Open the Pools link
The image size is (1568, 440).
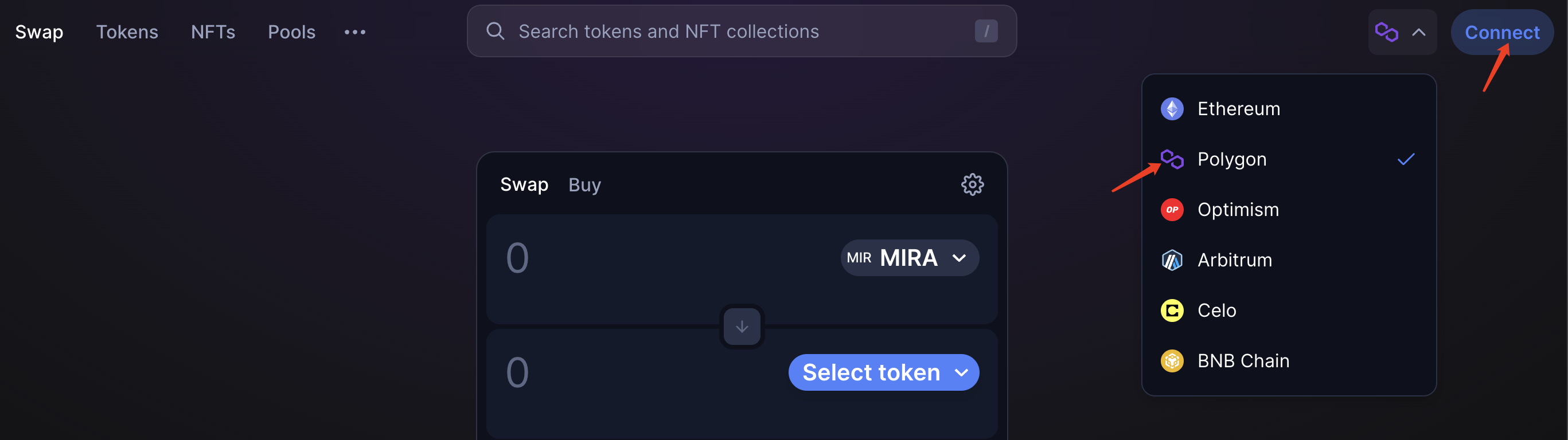(291, 32)
